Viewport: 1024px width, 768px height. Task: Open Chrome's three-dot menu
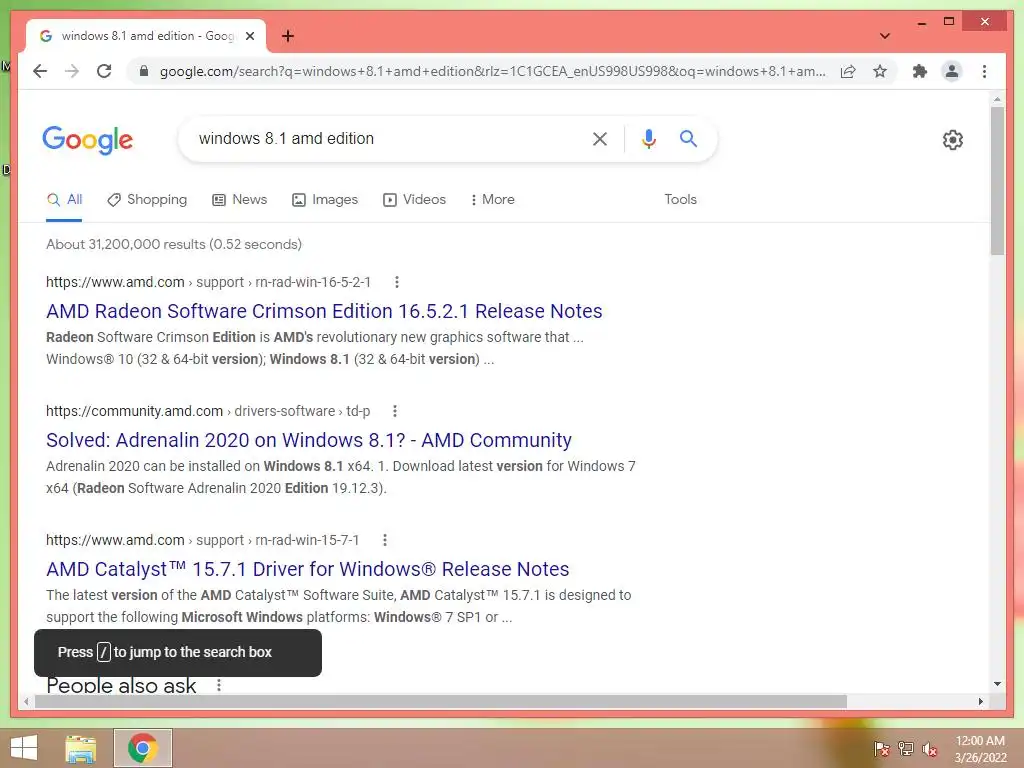click(984, 71)
